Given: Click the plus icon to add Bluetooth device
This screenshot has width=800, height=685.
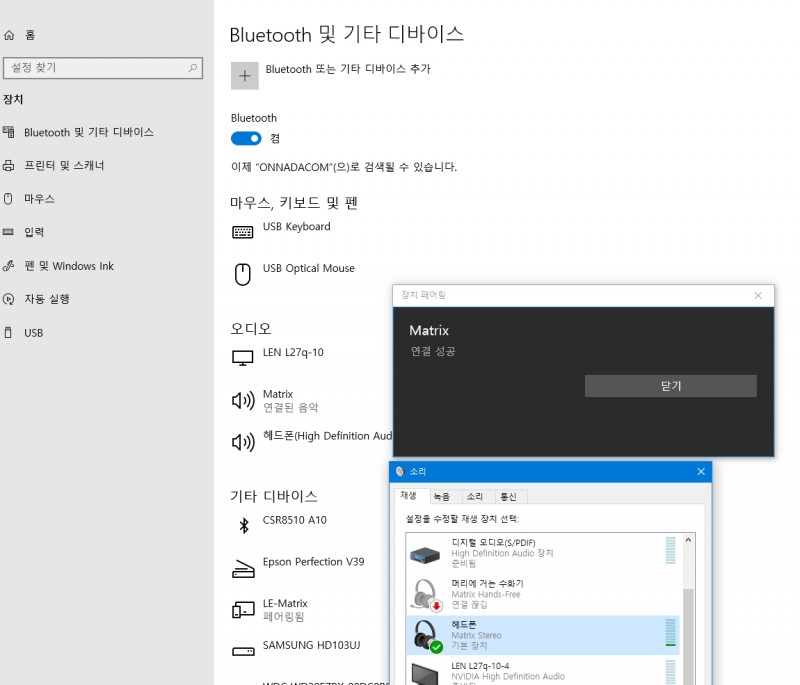Looking at the screenshot, I should 244,76.
